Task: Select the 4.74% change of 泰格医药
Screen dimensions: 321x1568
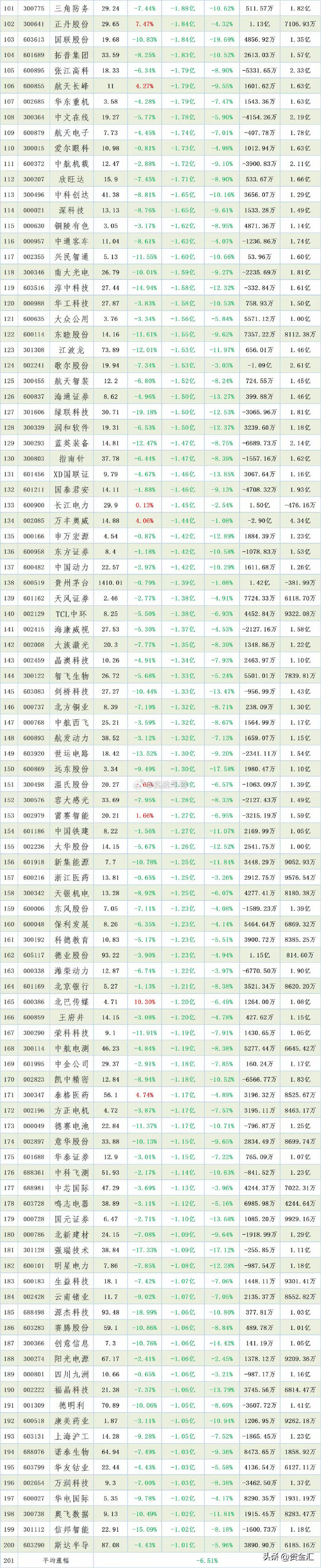Action: (x=144, y=1095)
